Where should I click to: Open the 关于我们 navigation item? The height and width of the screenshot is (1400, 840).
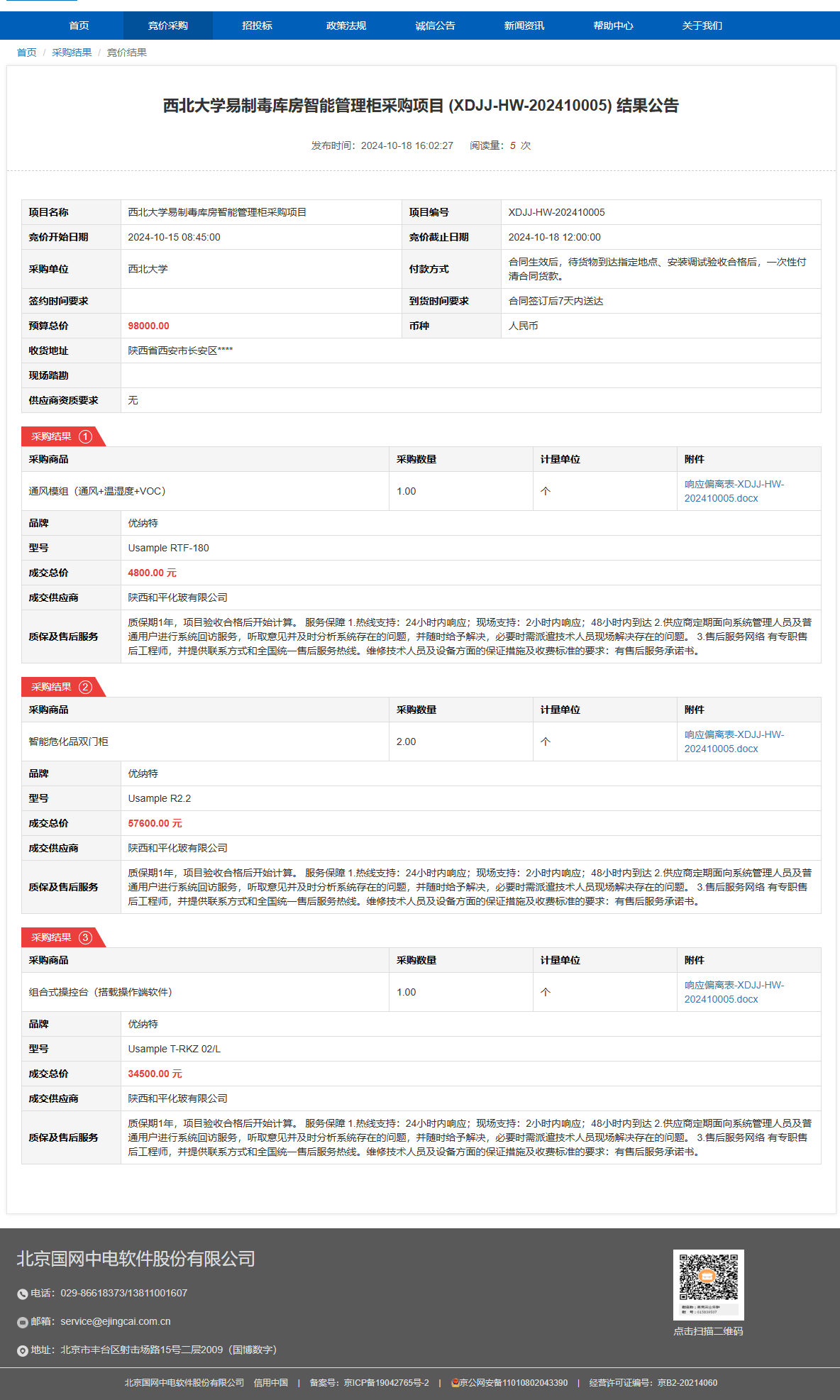[x=702, y=26]
